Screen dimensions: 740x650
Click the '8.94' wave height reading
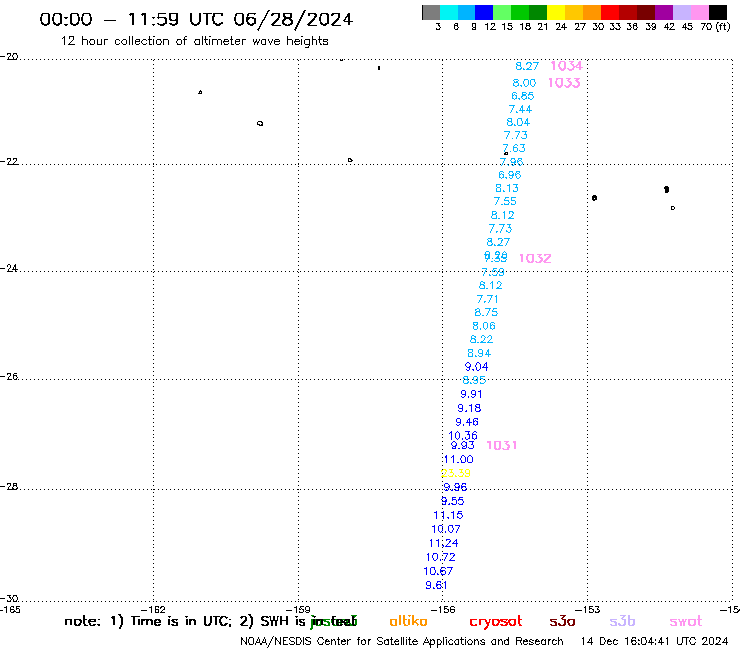pos(479,353)
